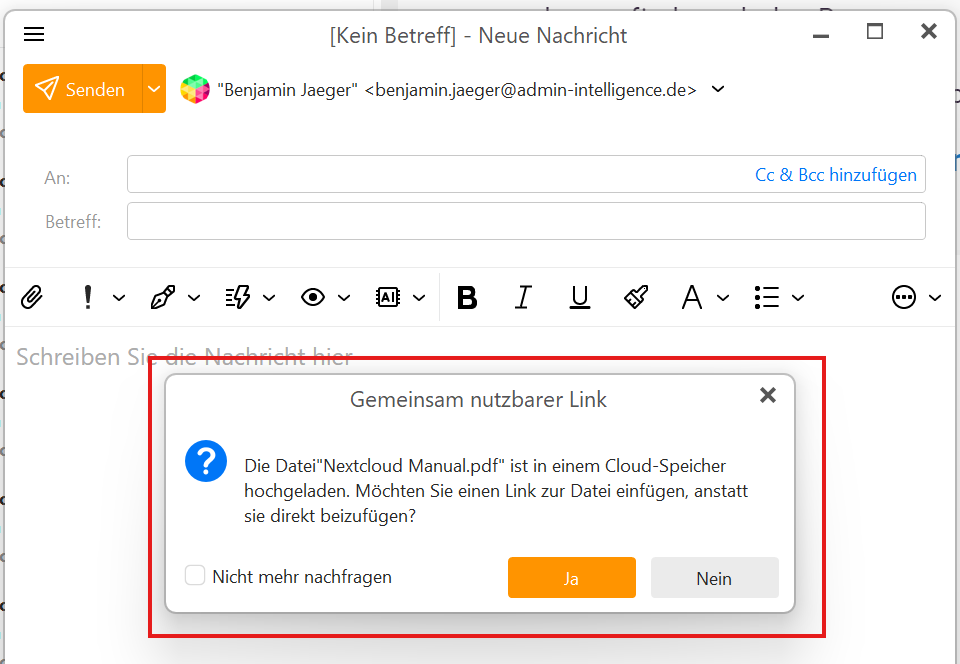
Task: Toggle bold formatting
Action: point(467,298)
